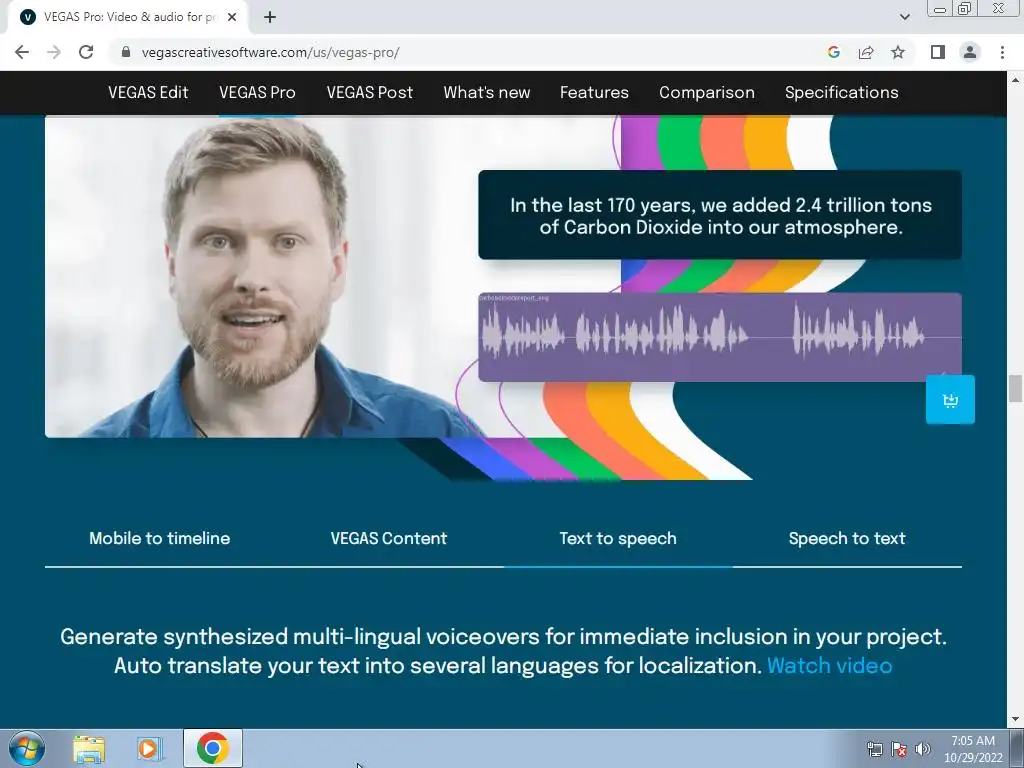Click scrollbar down arrow
This screenshot has height=768, width=1024.
[1015, 720]
